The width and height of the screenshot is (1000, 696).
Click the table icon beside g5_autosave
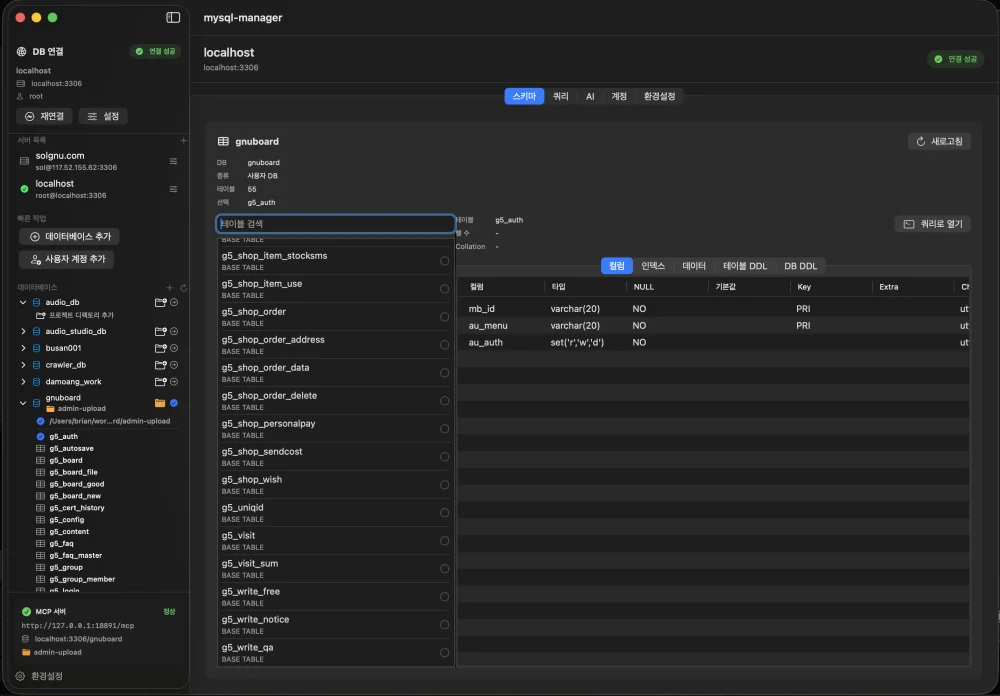pyautogui.click(x=40, y=448)
